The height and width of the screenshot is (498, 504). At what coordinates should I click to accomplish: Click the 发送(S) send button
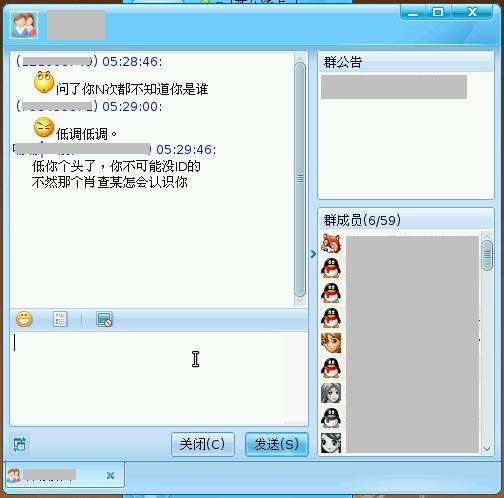click(277, 444)
